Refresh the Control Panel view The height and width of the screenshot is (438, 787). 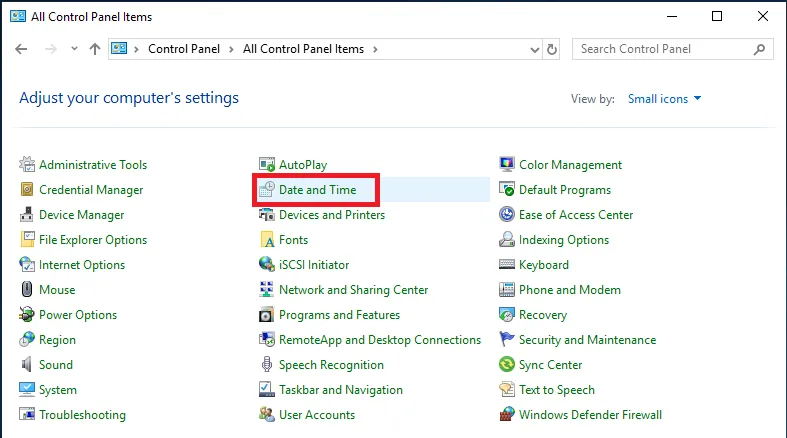[x=552, y=49]
